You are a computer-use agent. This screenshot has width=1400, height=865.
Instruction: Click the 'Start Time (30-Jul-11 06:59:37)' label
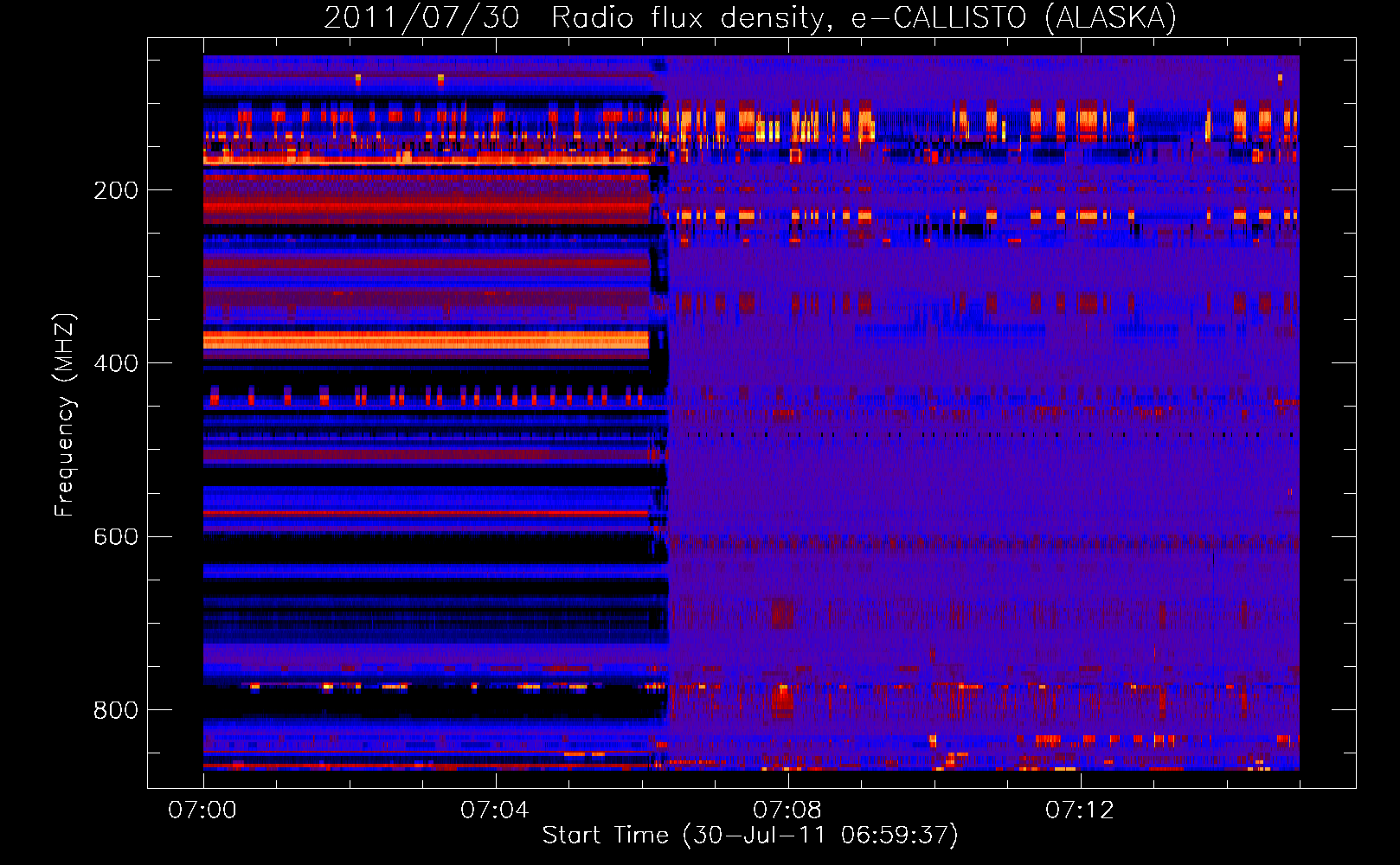[750, 836]
